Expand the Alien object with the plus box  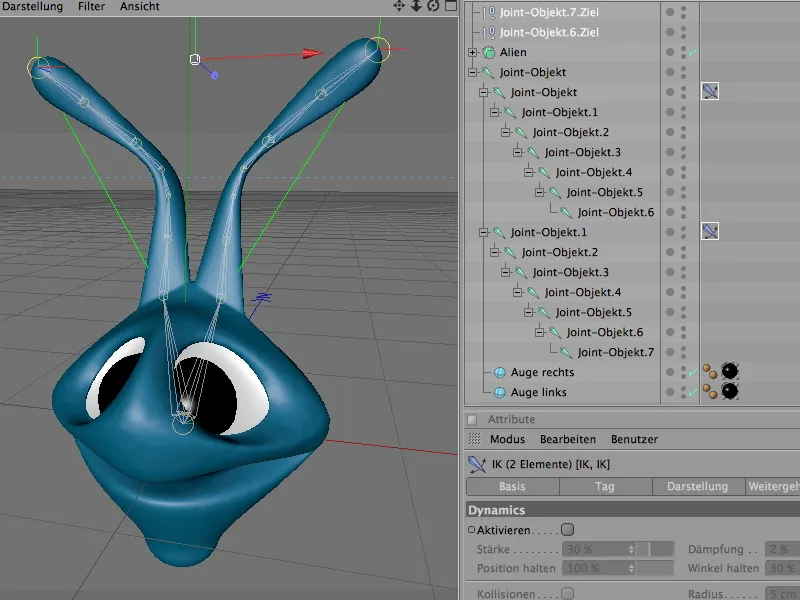pos(472,52)
